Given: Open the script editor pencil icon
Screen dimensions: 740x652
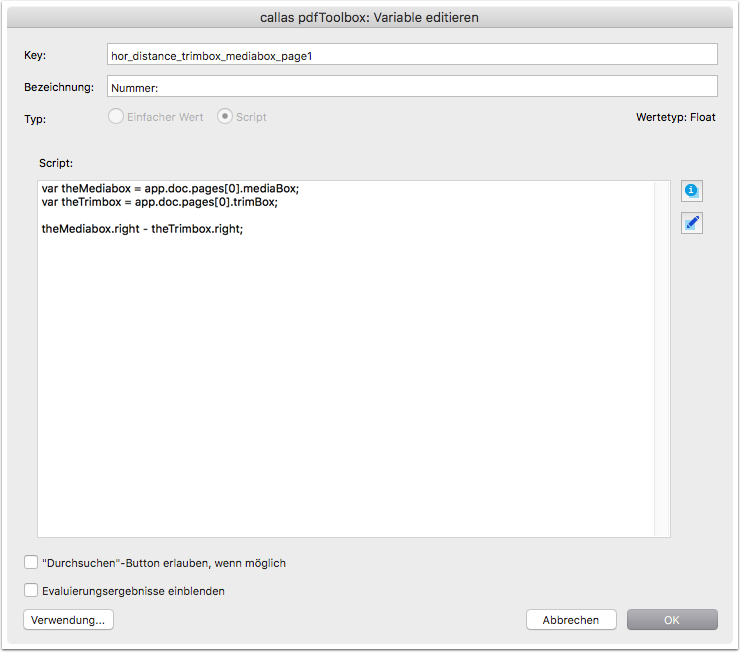Looking at the screenshot, I should click(691, 223).
